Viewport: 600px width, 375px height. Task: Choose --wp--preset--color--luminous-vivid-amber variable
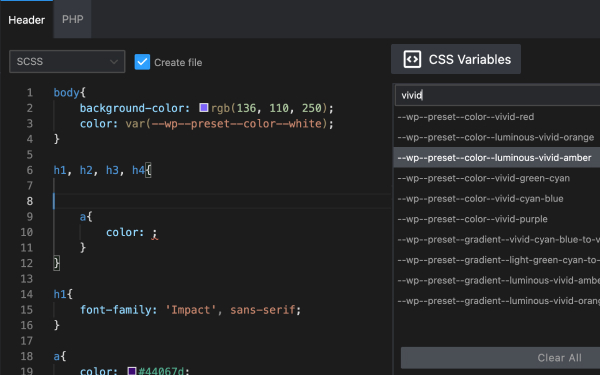coord(497,158)
